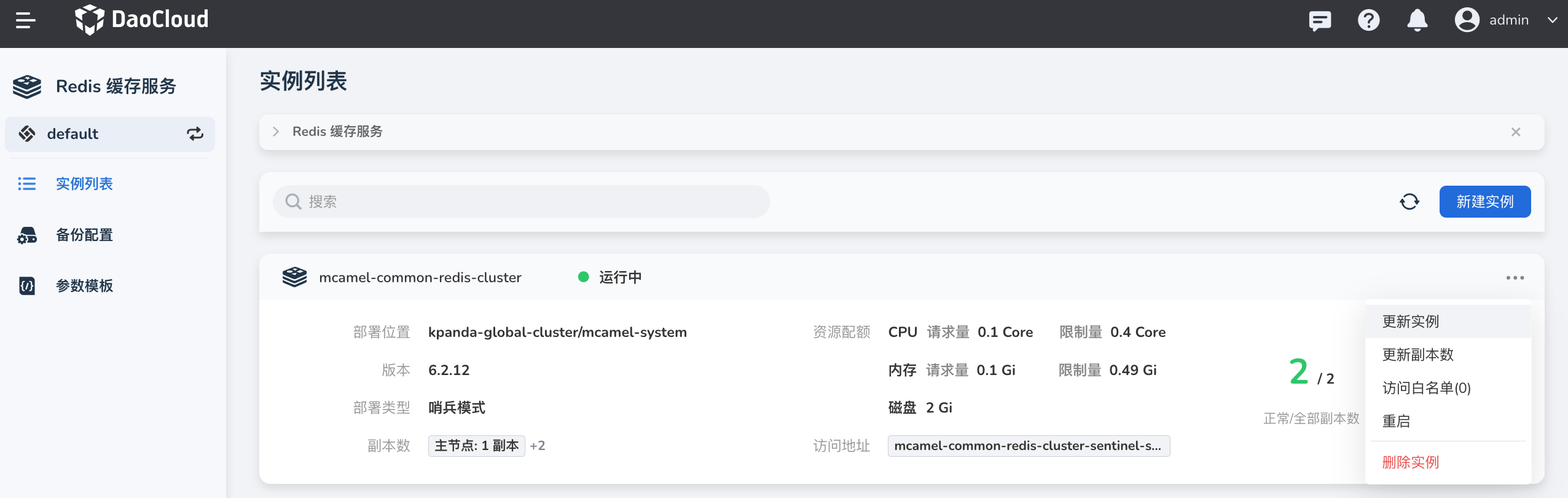Open 参数模板 in sidebar

84,286
